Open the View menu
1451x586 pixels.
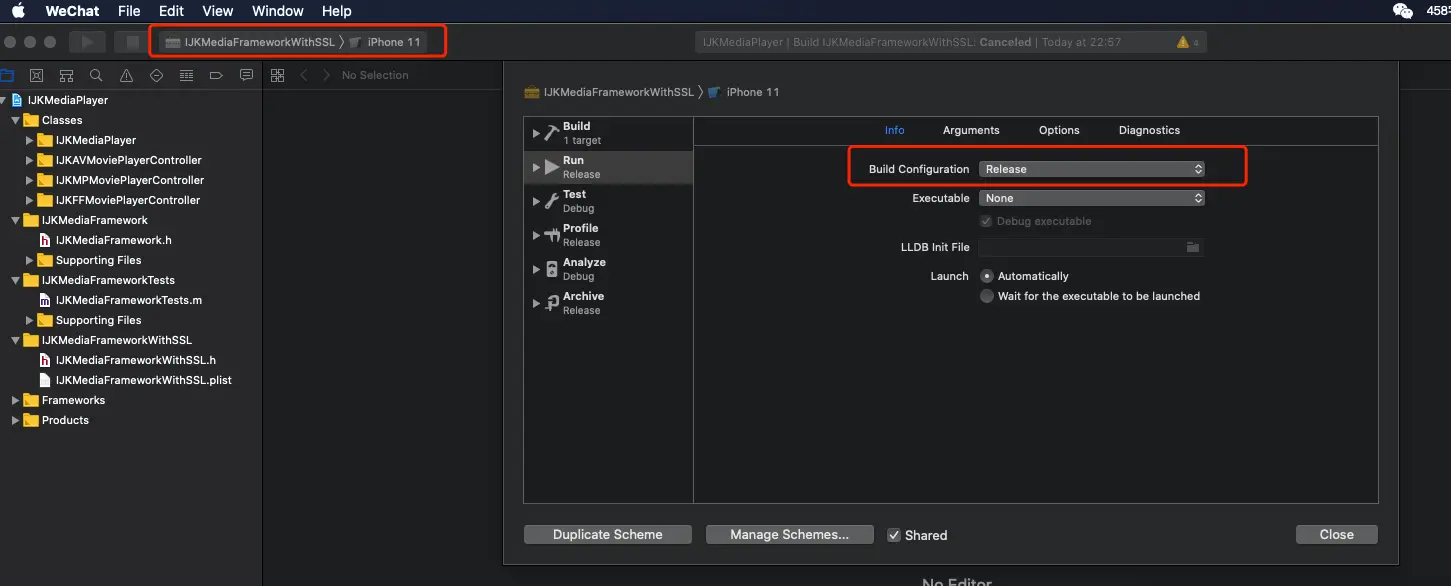pos(217,11)
